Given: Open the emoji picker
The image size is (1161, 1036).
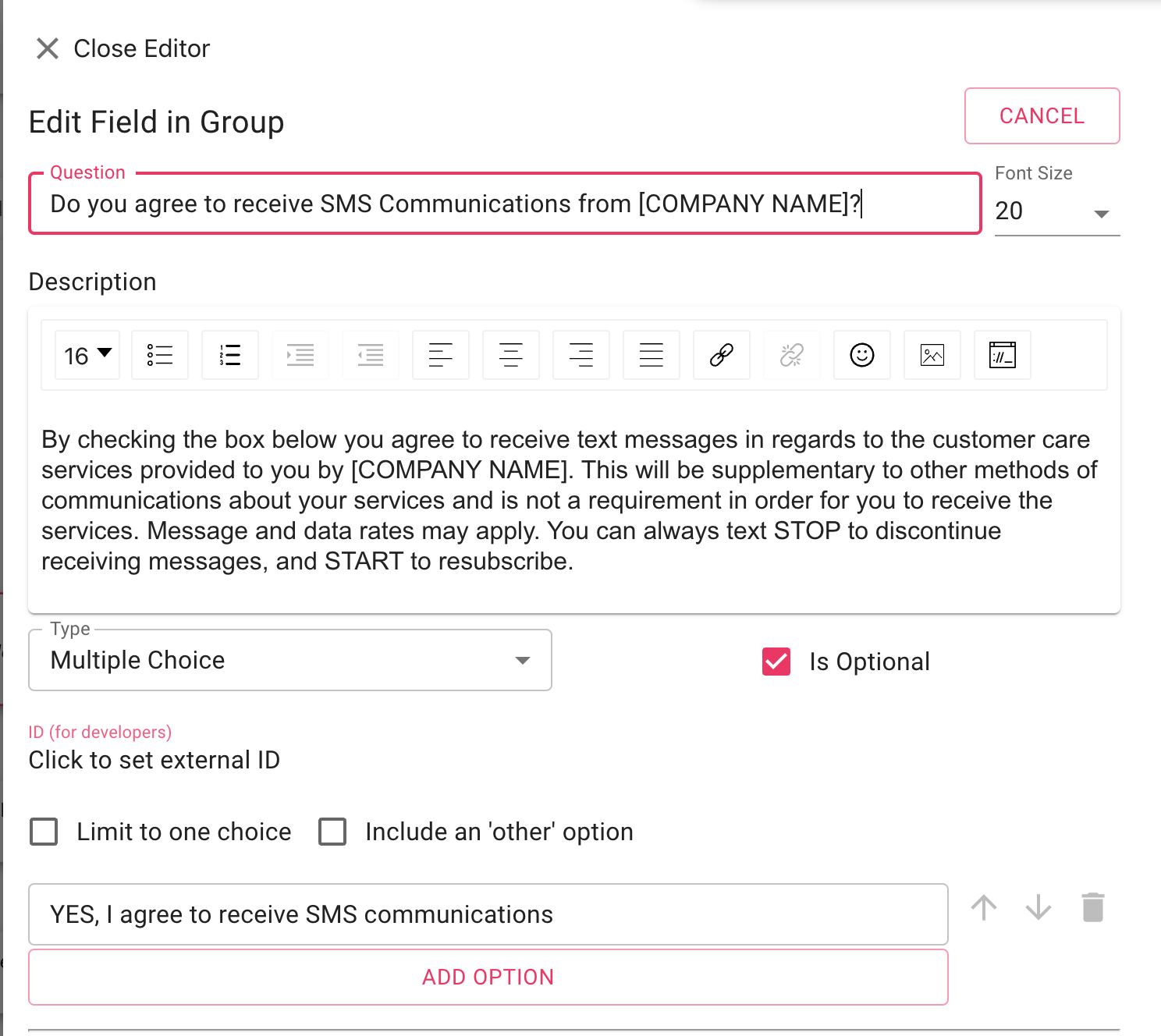Looking at the screenshot, I should 862,355.
